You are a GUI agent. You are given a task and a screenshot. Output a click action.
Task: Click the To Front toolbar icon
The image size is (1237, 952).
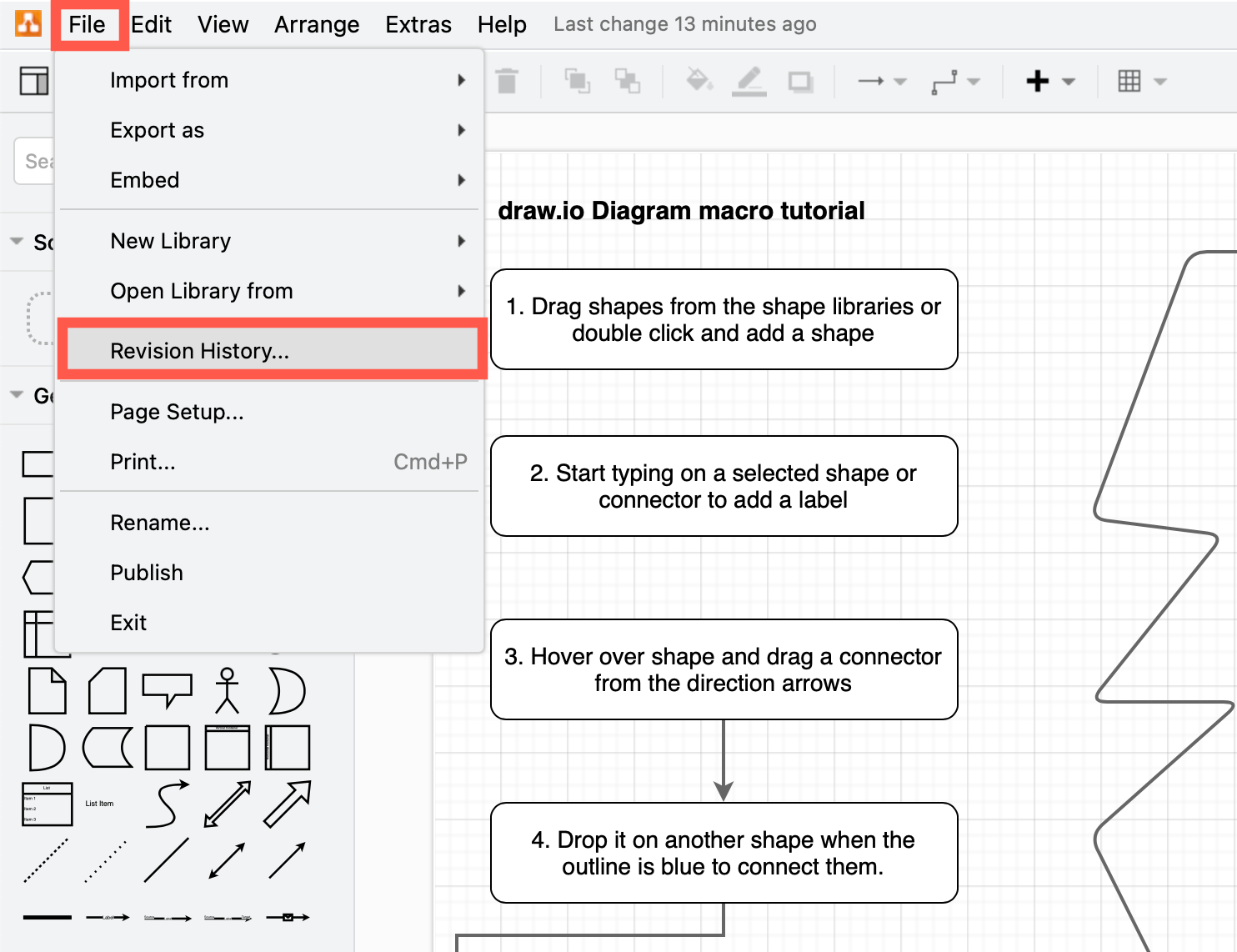(578, 81)
